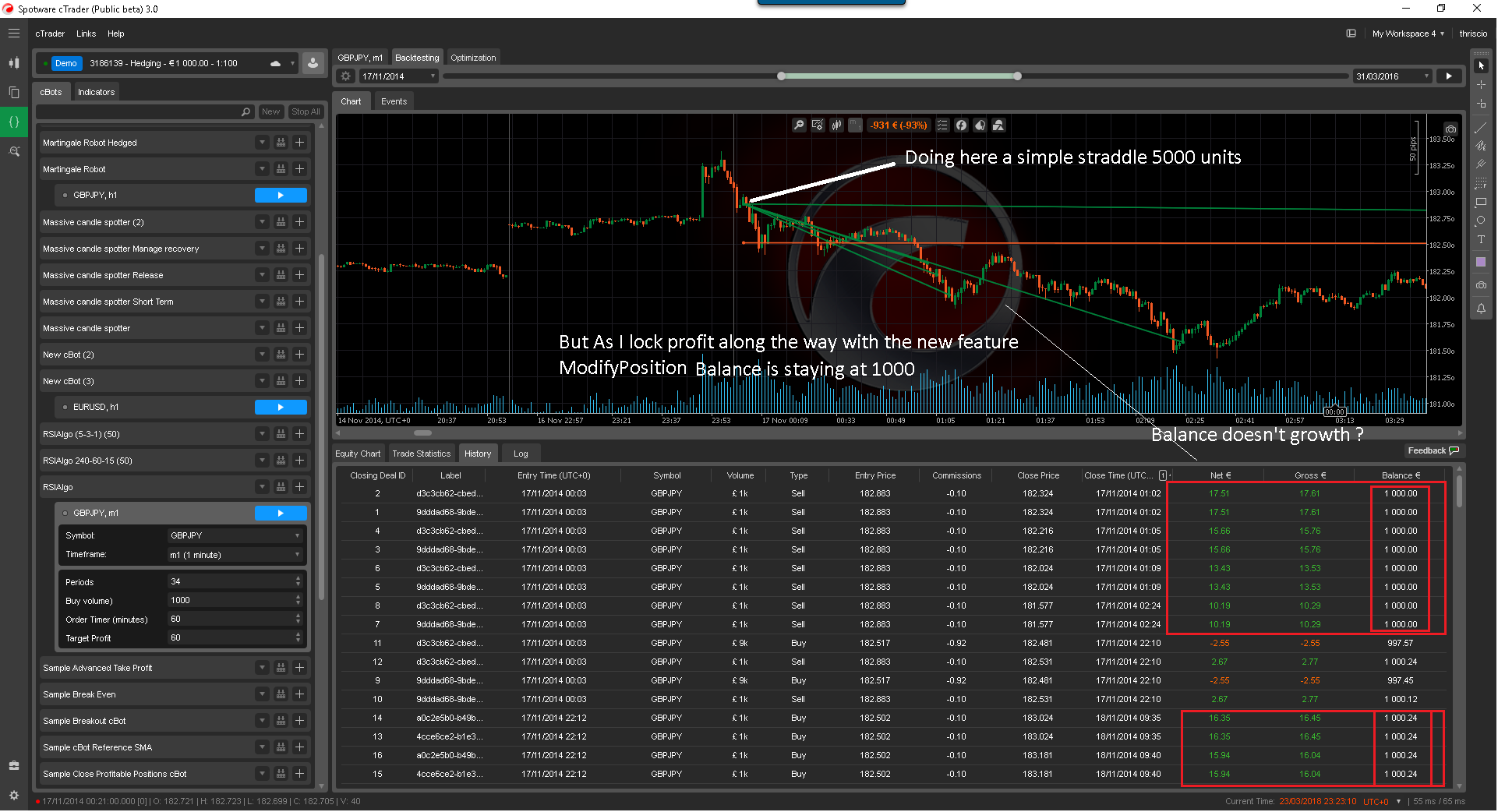Expand RSIAlgo (5-3-1) (50) options arrow
The height and width of the screenshot is (812, 1498).
coord(262,434)
